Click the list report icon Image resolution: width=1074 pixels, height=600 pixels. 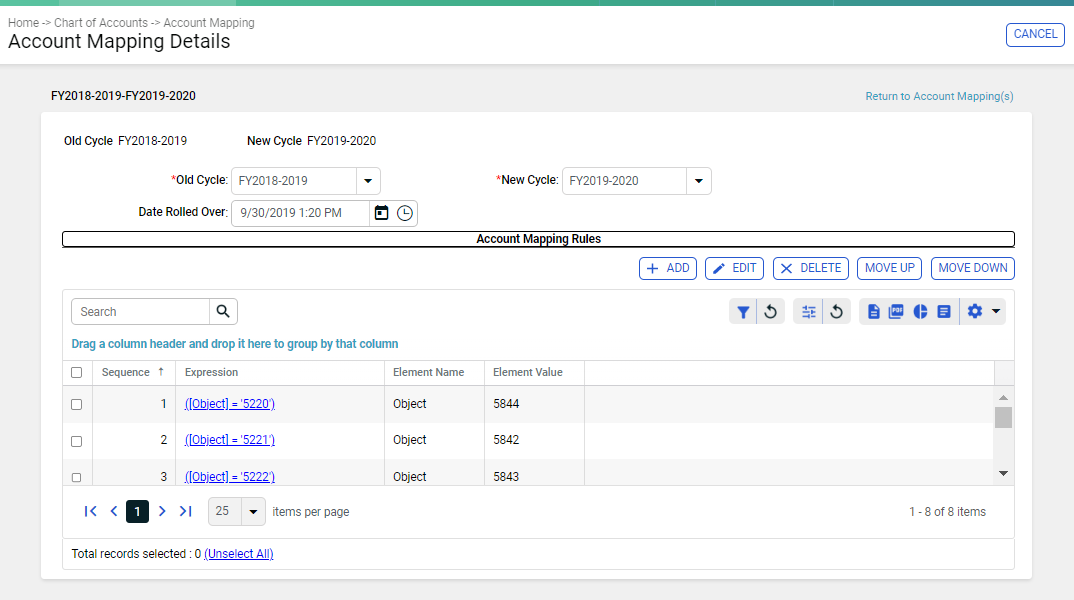click(944, 312)
